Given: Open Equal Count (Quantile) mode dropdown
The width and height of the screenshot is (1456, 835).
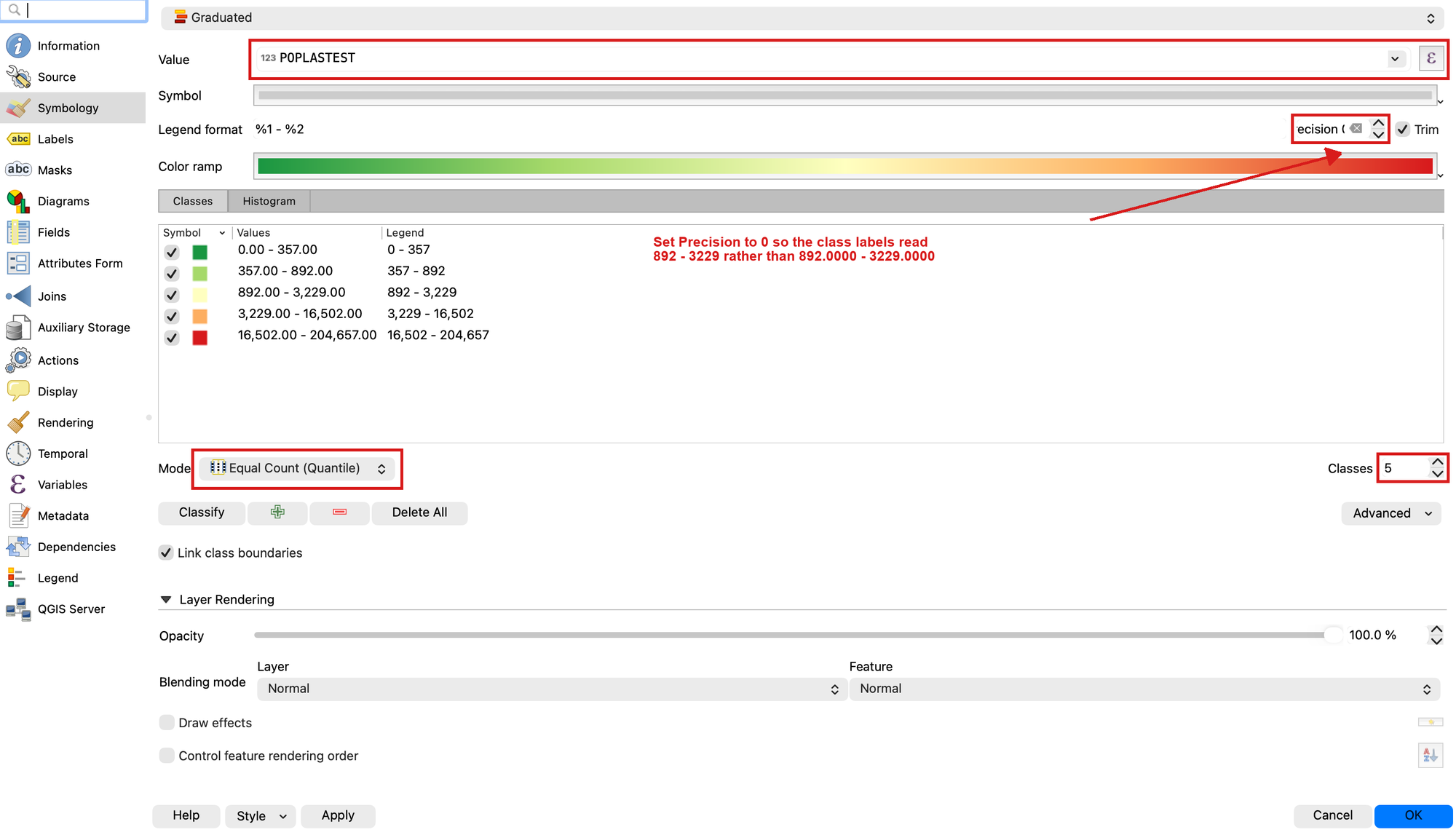Looking at the screenshot, I should click(x=297, y=468).
